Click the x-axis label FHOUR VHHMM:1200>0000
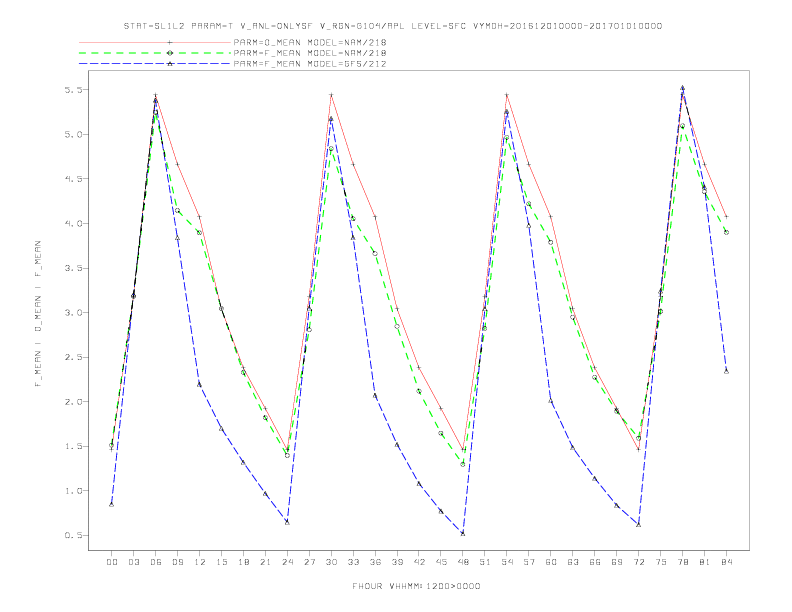Image resolution: width=792 pixels, height=612 pixels. click(416, 586)
